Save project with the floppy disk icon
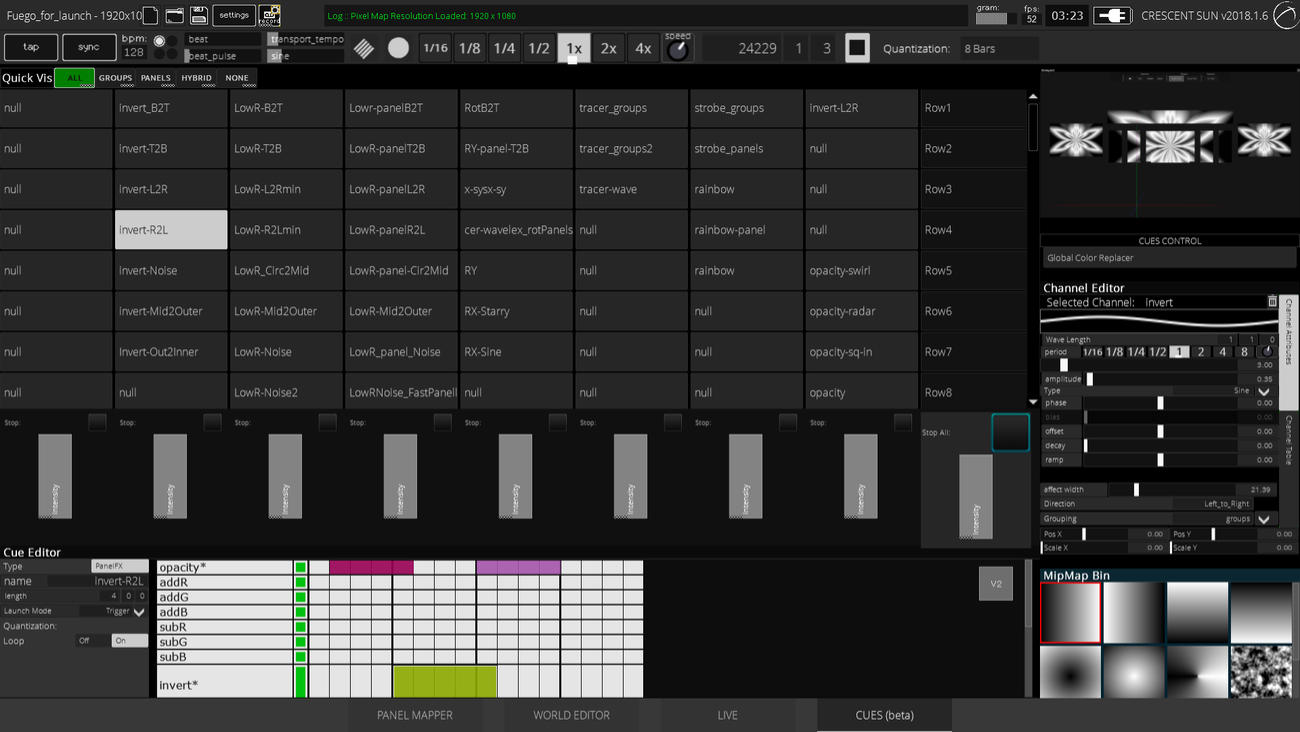 [199, 15]
